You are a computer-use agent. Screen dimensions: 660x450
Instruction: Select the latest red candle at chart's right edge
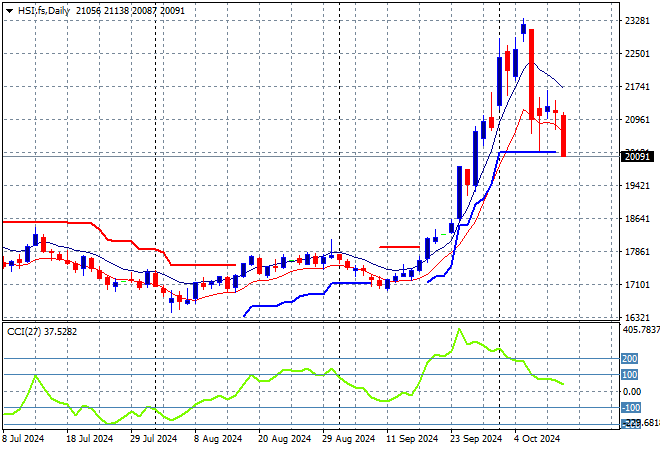[564, 135]
